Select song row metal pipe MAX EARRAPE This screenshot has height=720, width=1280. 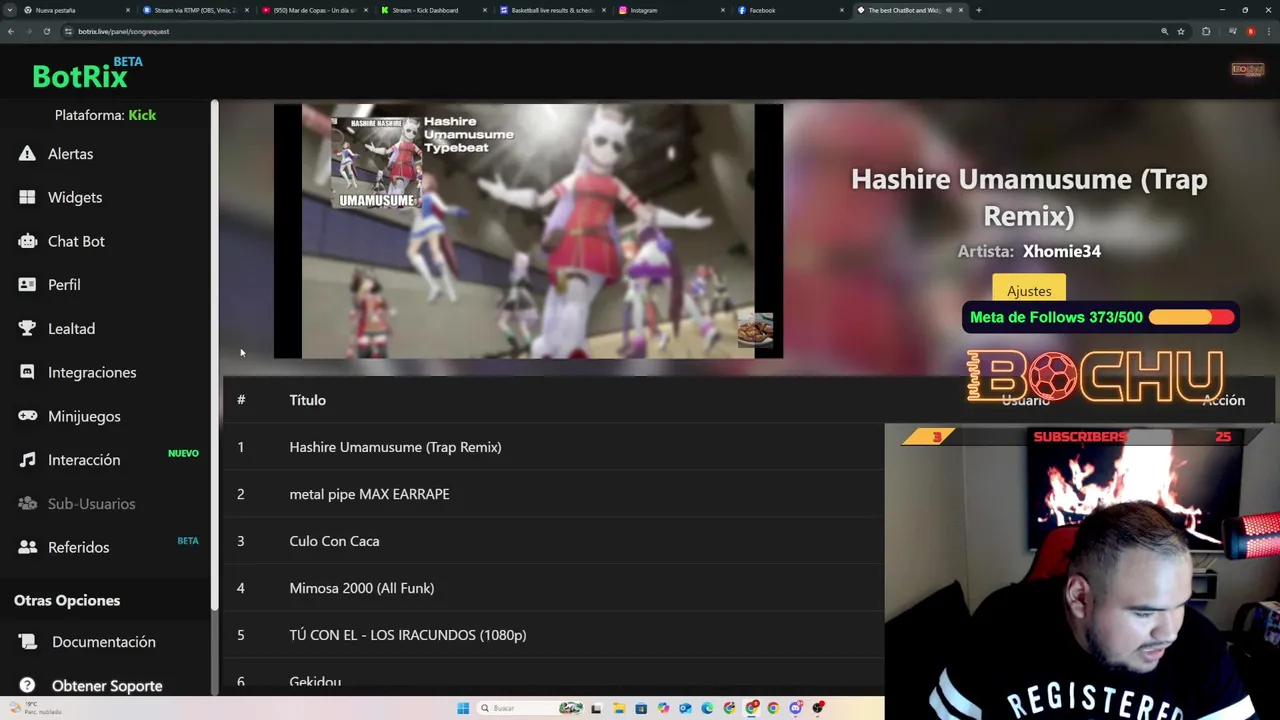(553, 494)
